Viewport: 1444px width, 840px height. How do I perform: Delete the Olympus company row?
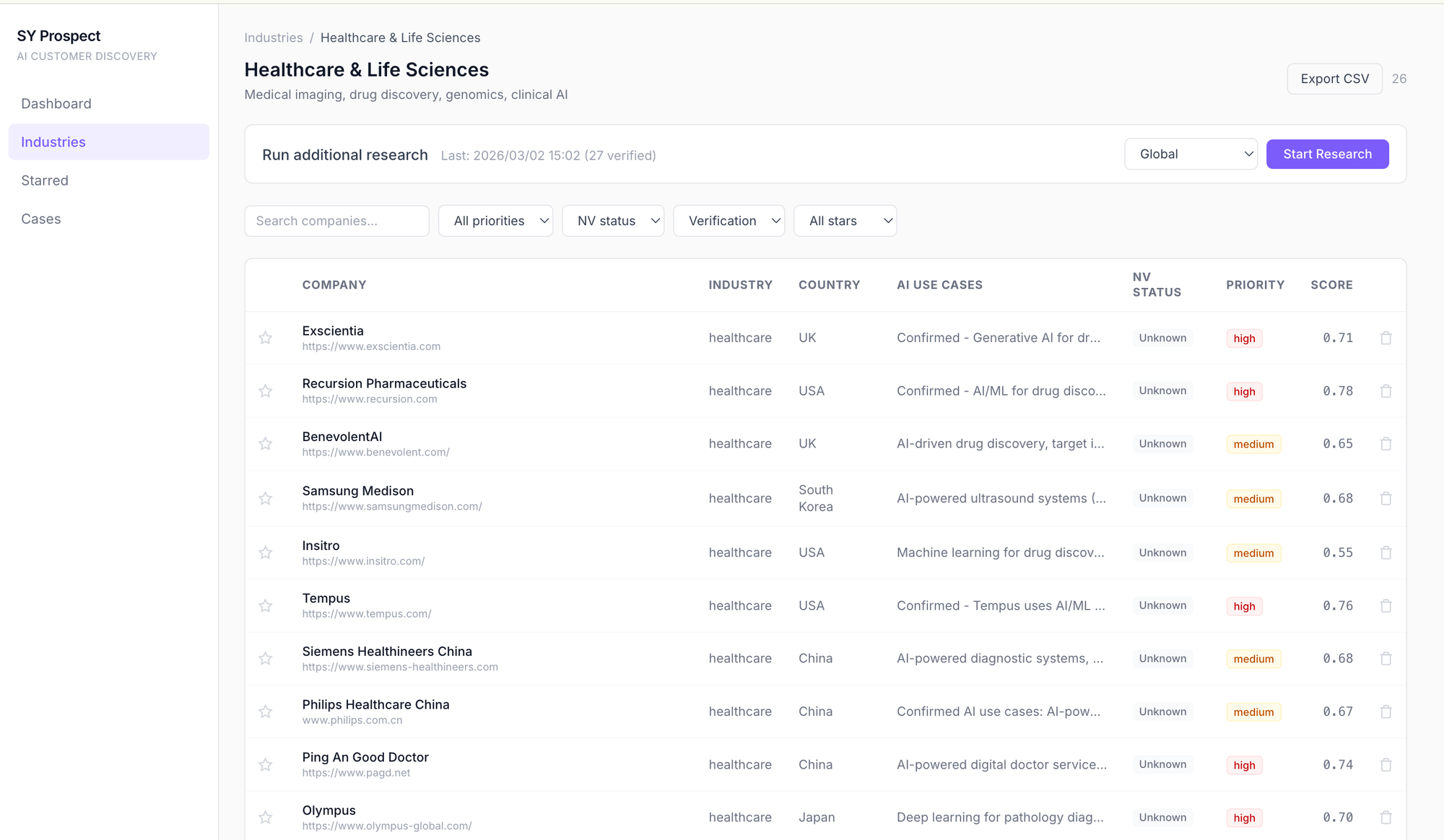[1386, 818]
